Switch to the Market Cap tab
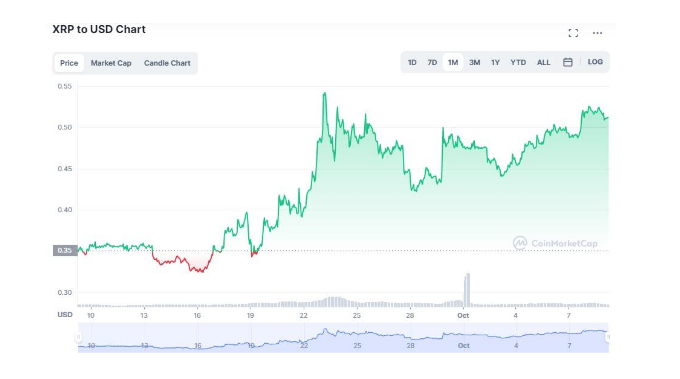Viewport: 680px width, 379px height. tap(111, 63)
